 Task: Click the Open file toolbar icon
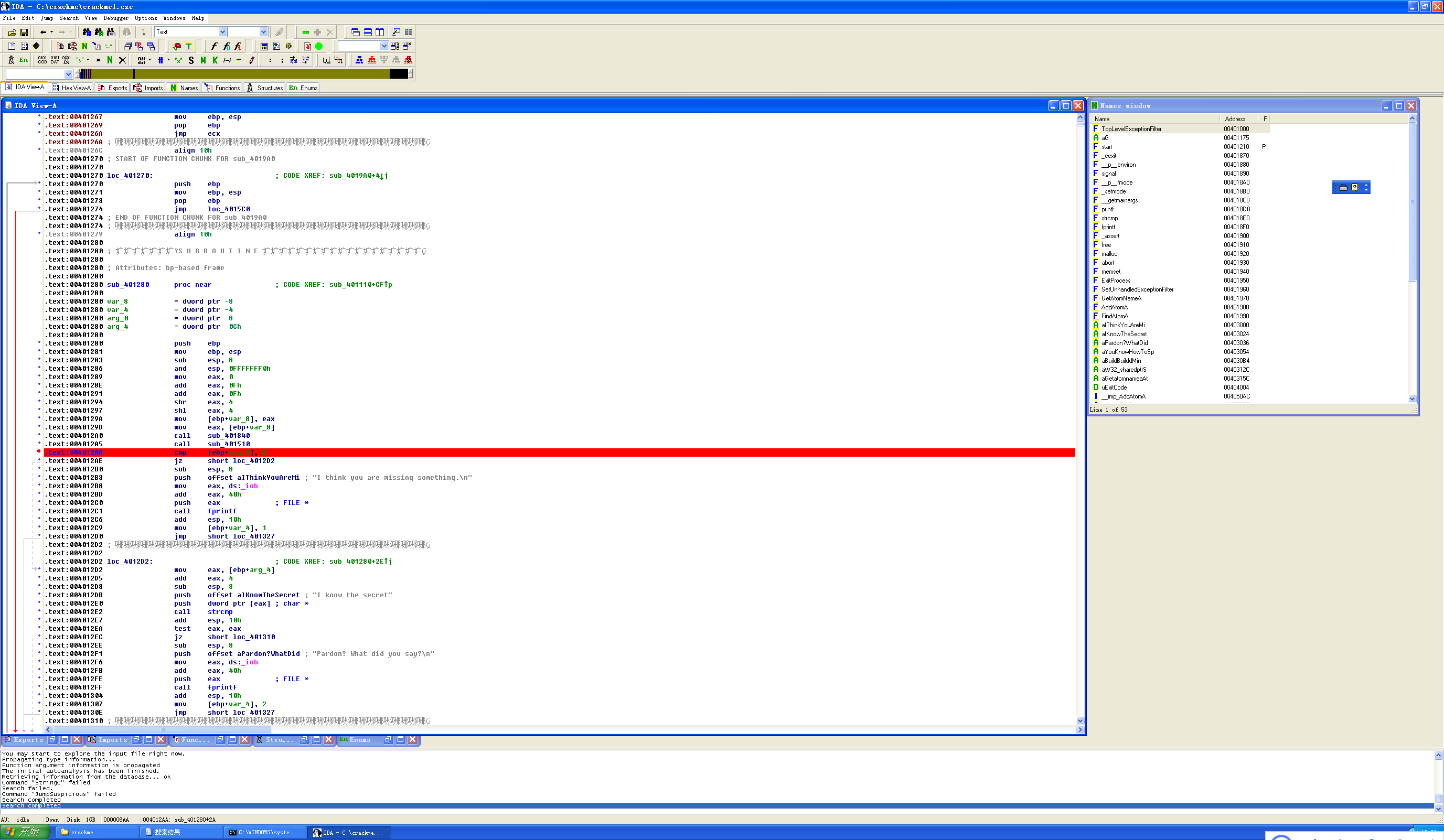pyautogui.click(x=12, y=33)
